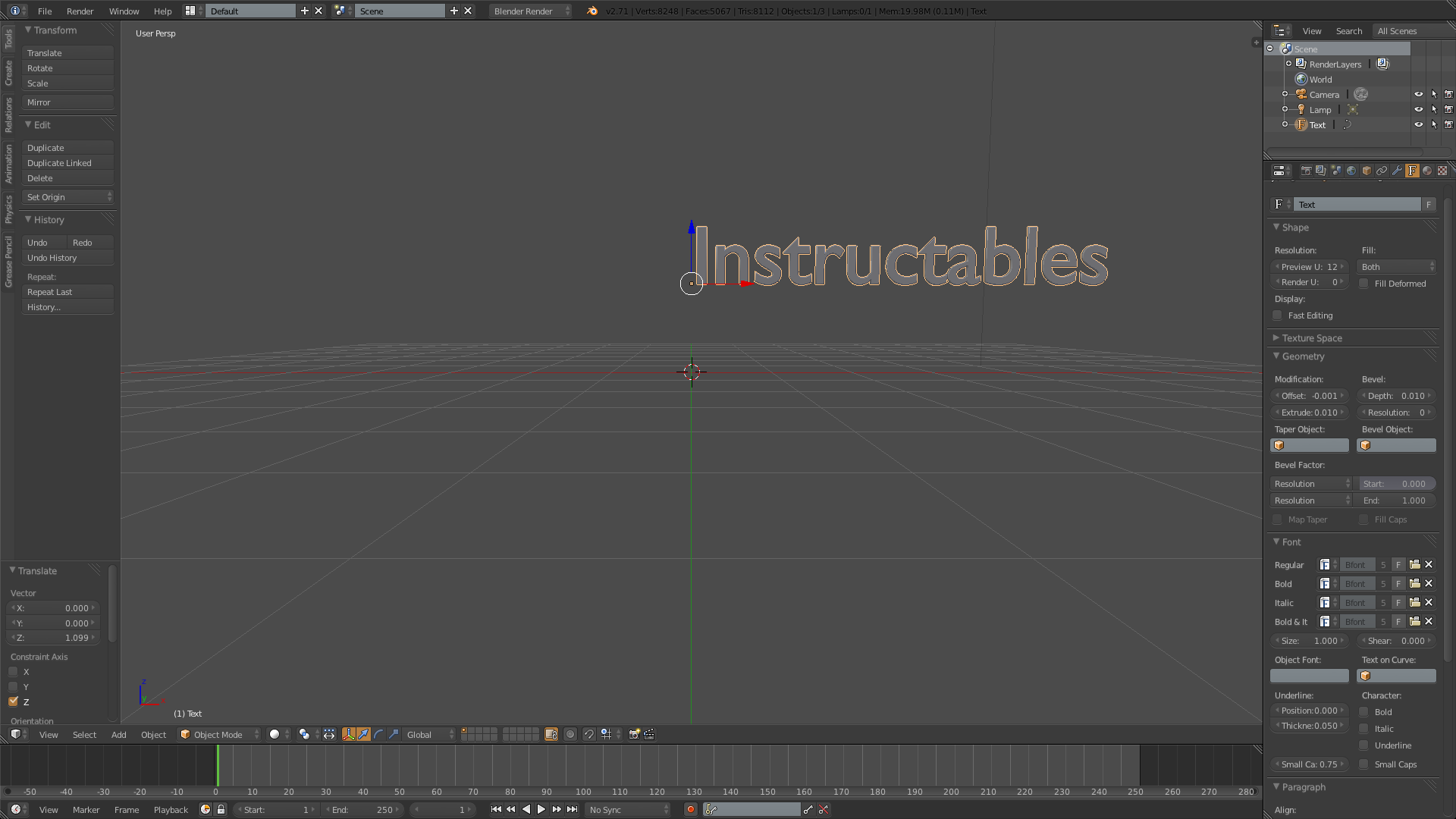Open the Render menu in the top bar

tap(80, 11)
